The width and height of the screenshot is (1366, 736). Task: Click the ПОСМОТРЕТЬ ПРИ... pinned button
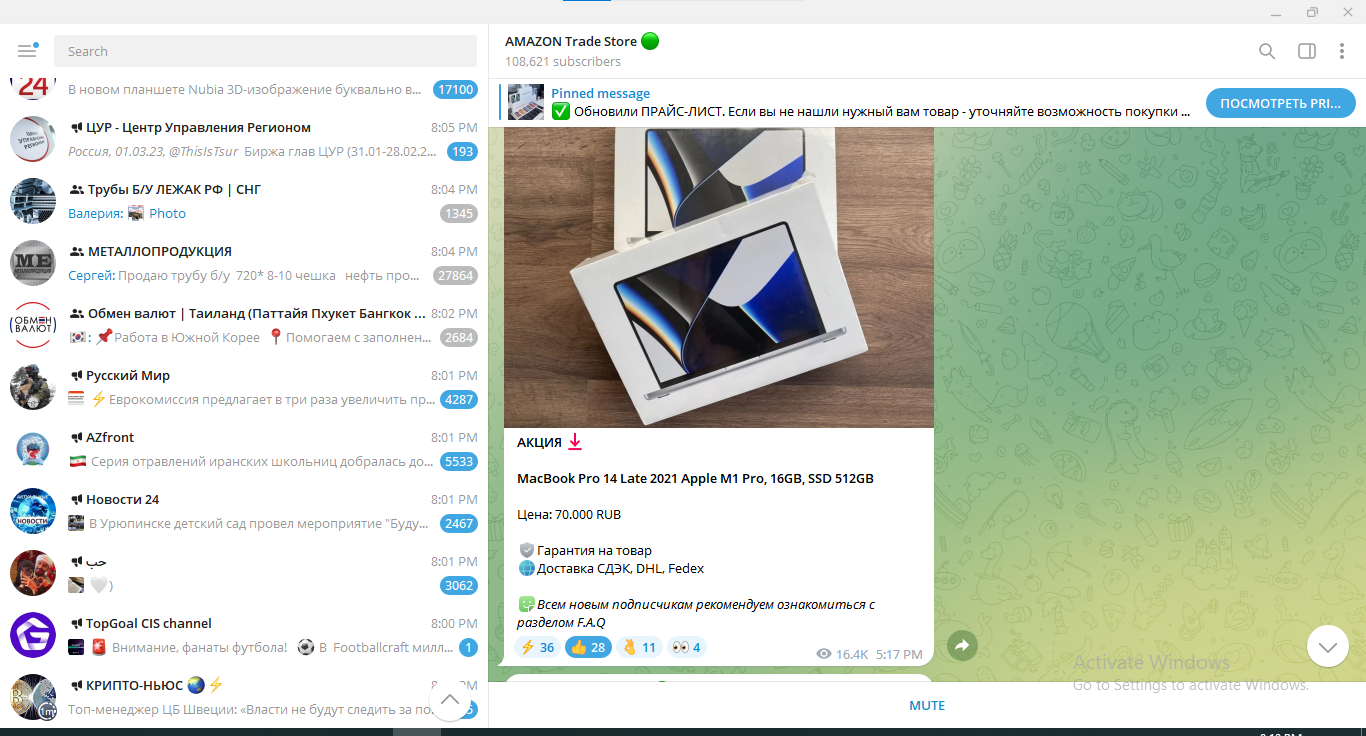[1281, 103]
